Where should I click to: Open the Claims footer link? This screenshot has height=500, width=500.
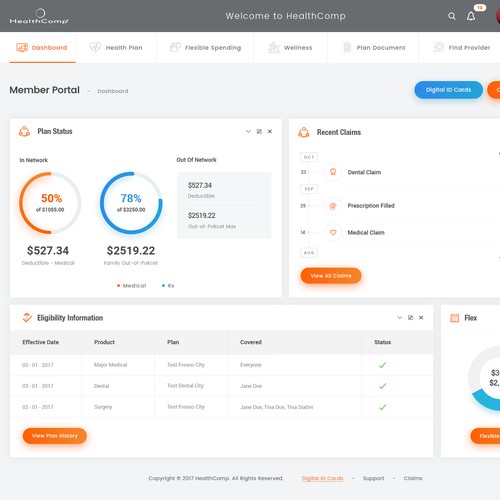(x=413, y=478)
